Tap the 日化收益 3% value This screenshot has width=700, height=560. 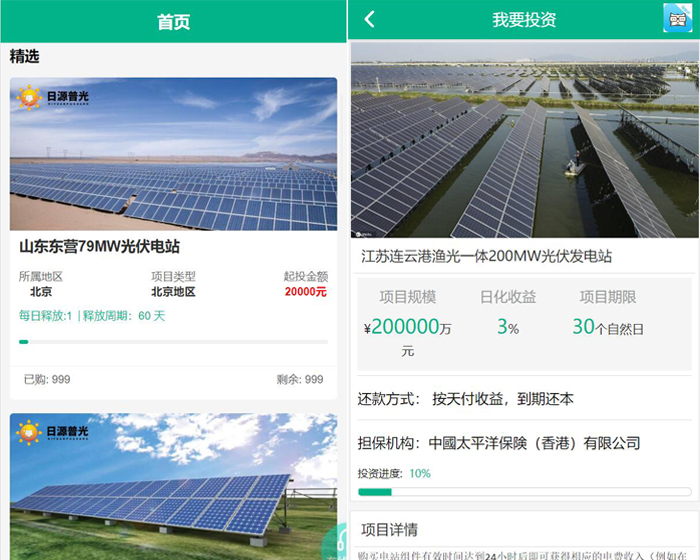pos(508,327)
